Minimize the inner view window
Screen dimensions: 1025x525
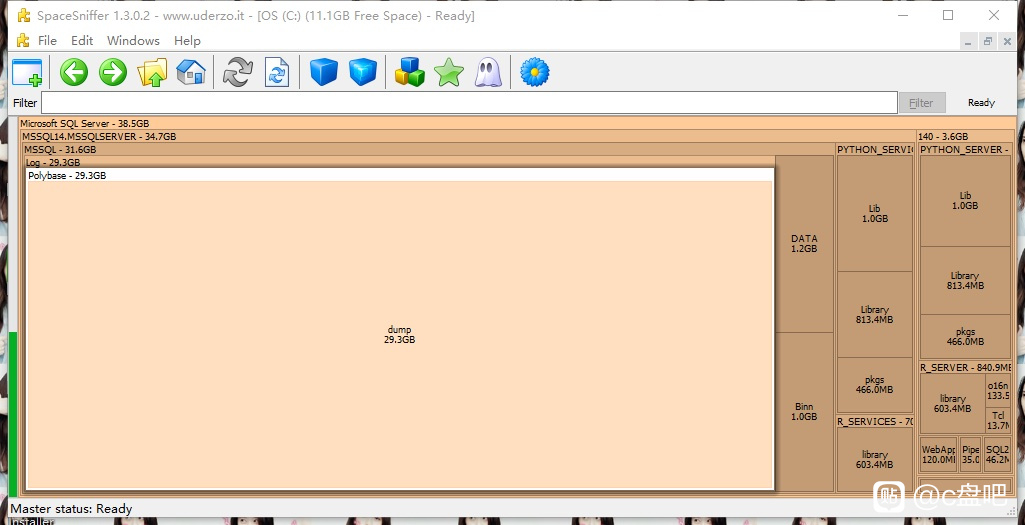point(969,41)
